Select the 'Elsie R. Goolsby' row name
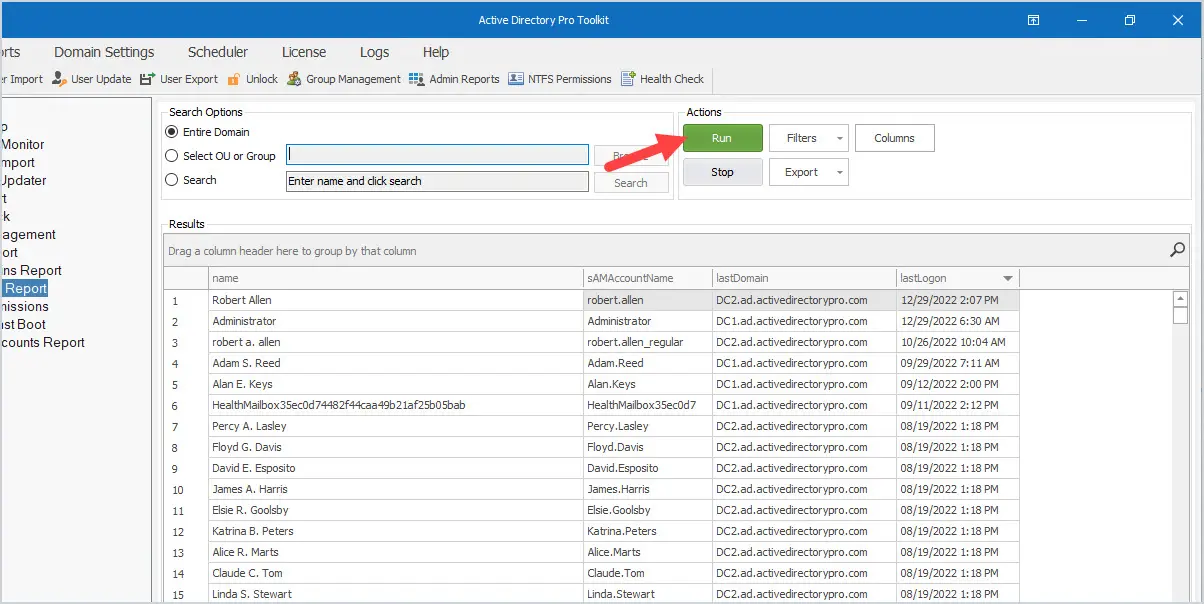 tap(395, 510)
